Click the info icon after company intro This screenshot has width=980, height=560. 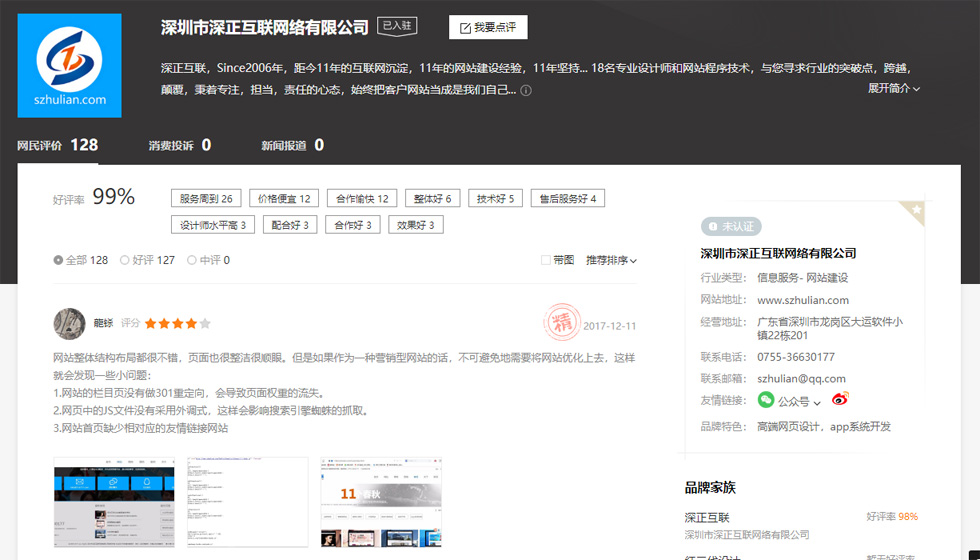click(526, 91)
